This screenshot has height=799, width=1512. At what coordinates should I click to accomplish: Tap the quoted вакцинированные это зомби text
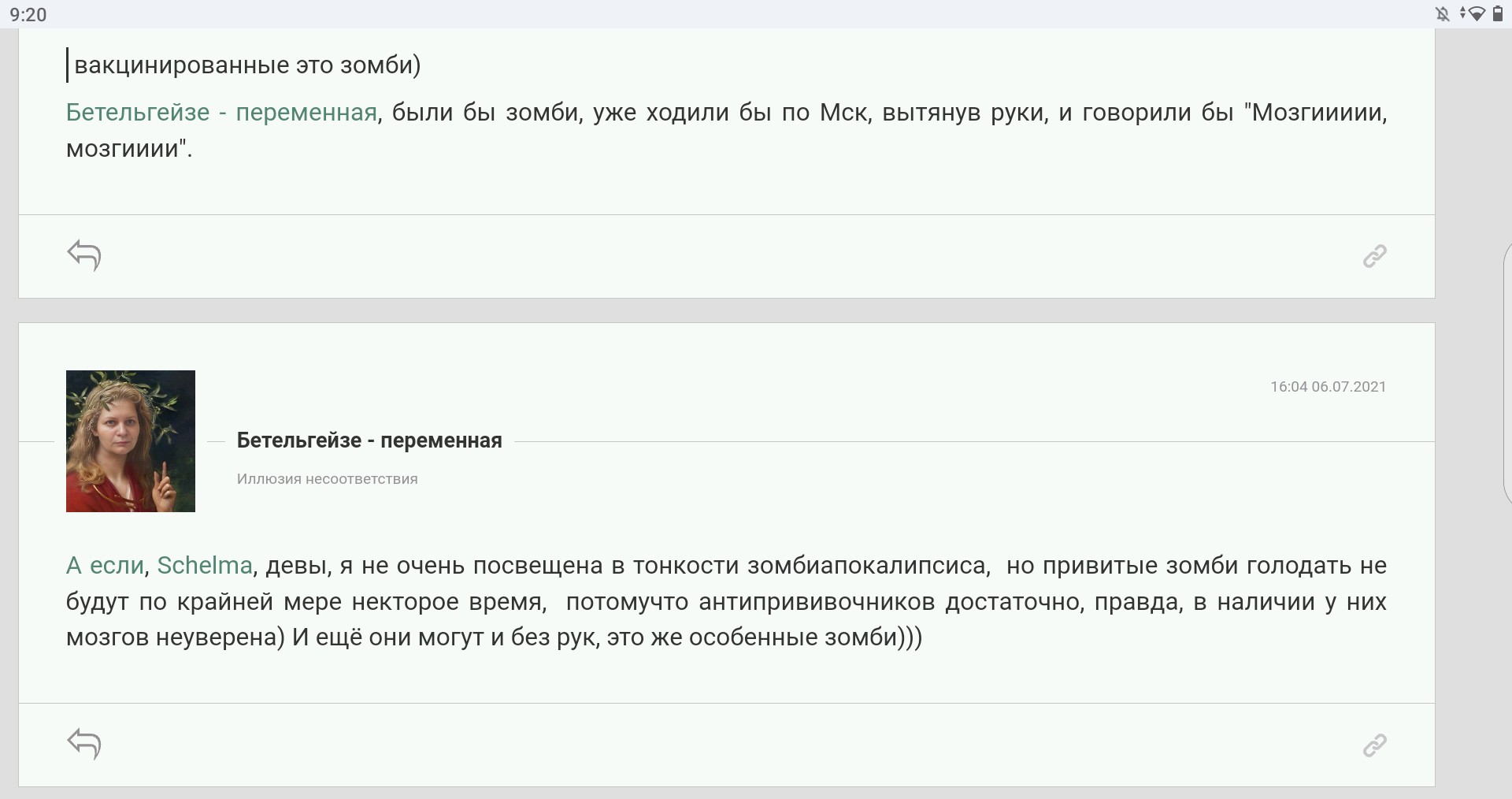247,65
